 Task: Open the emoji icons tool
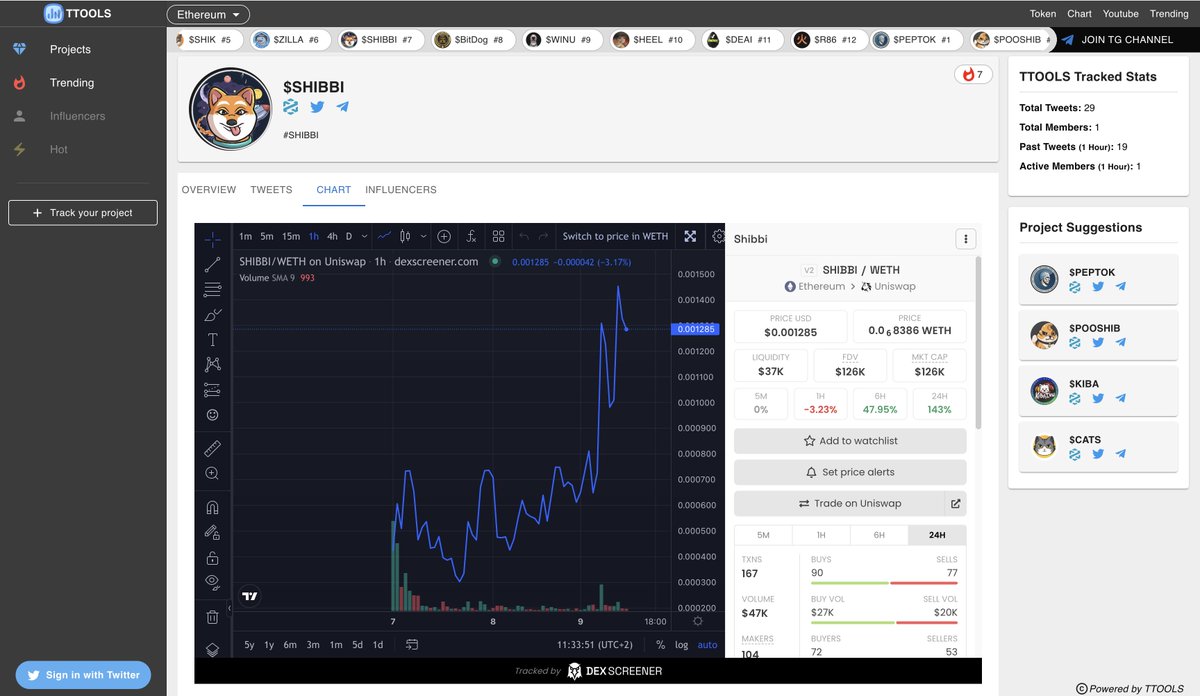tap(212, 415)
